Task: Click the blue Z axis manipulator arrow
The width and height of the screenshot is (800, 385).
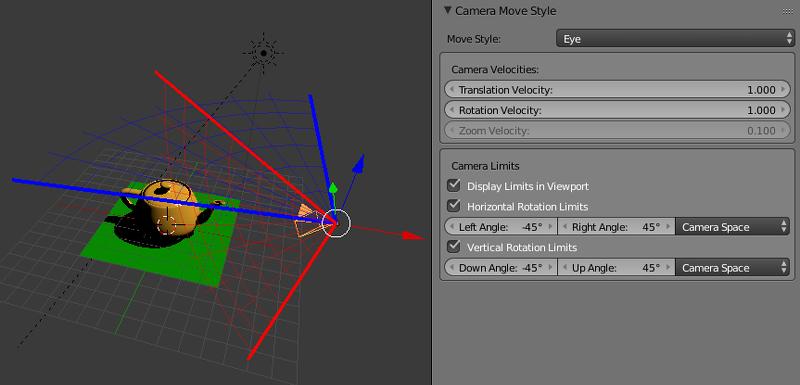Action: 359,163
